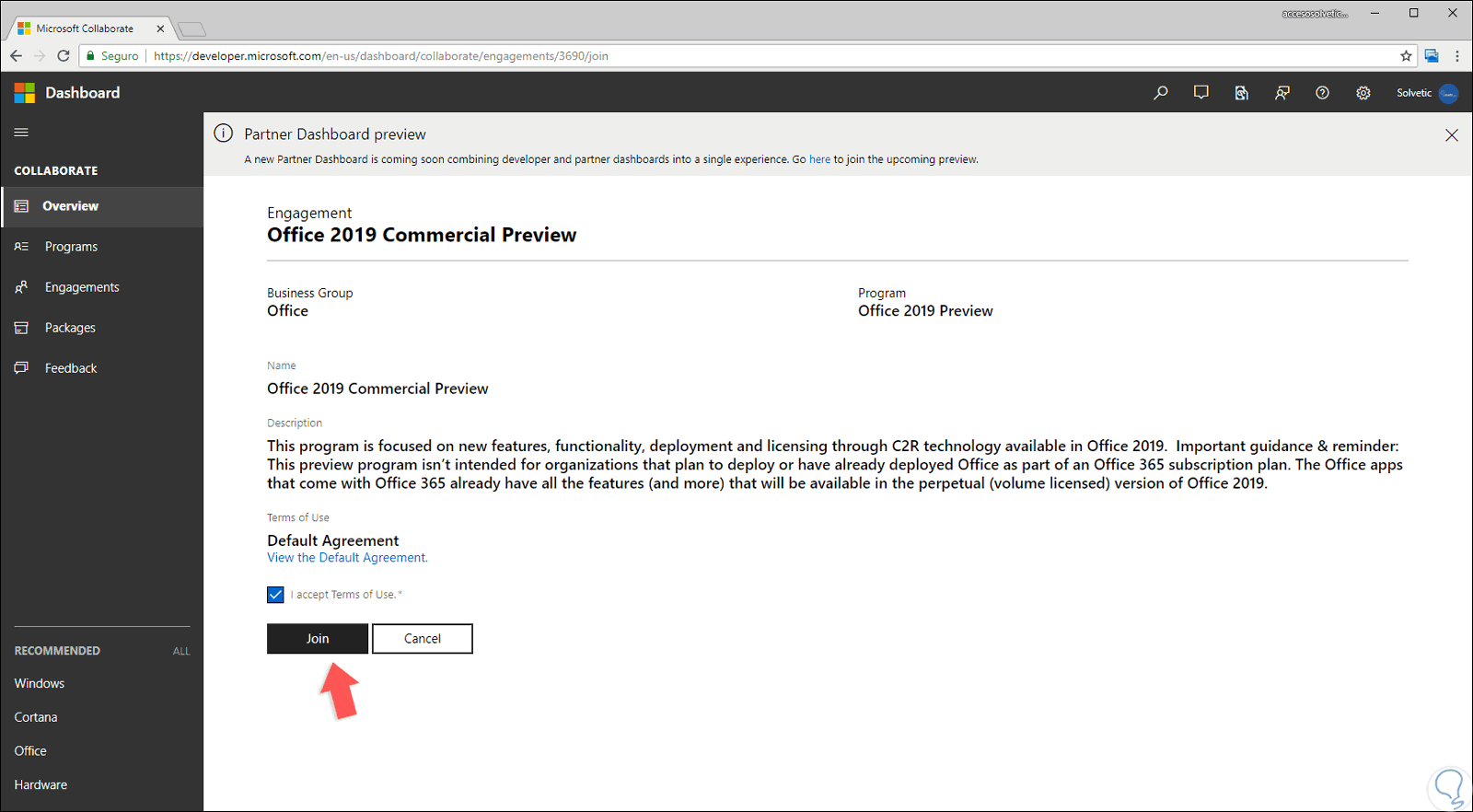Select the Microsoft Collaborate tab
The image size is (1473, 812).
point(89,29)
